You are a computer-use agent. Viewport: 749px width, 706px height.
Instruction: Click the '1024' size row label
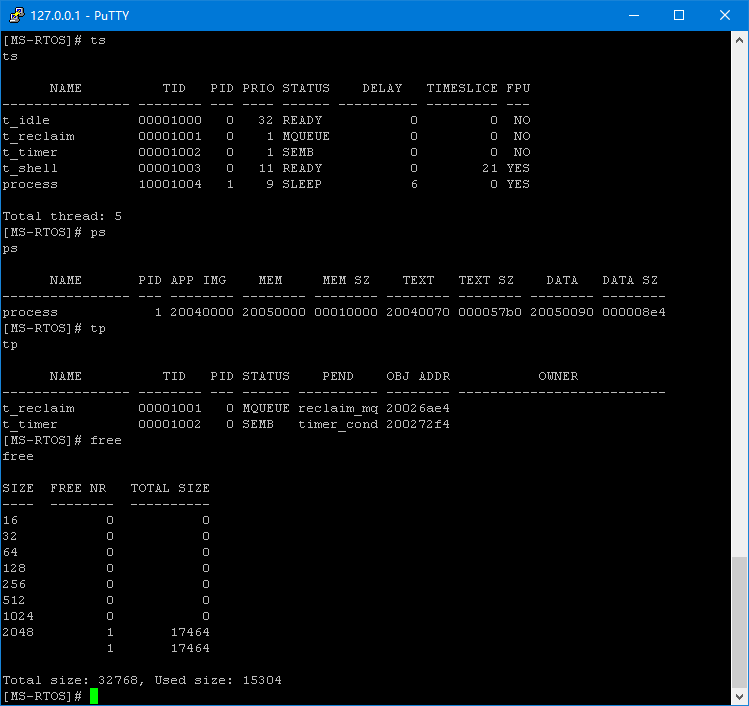pos(18,616)
